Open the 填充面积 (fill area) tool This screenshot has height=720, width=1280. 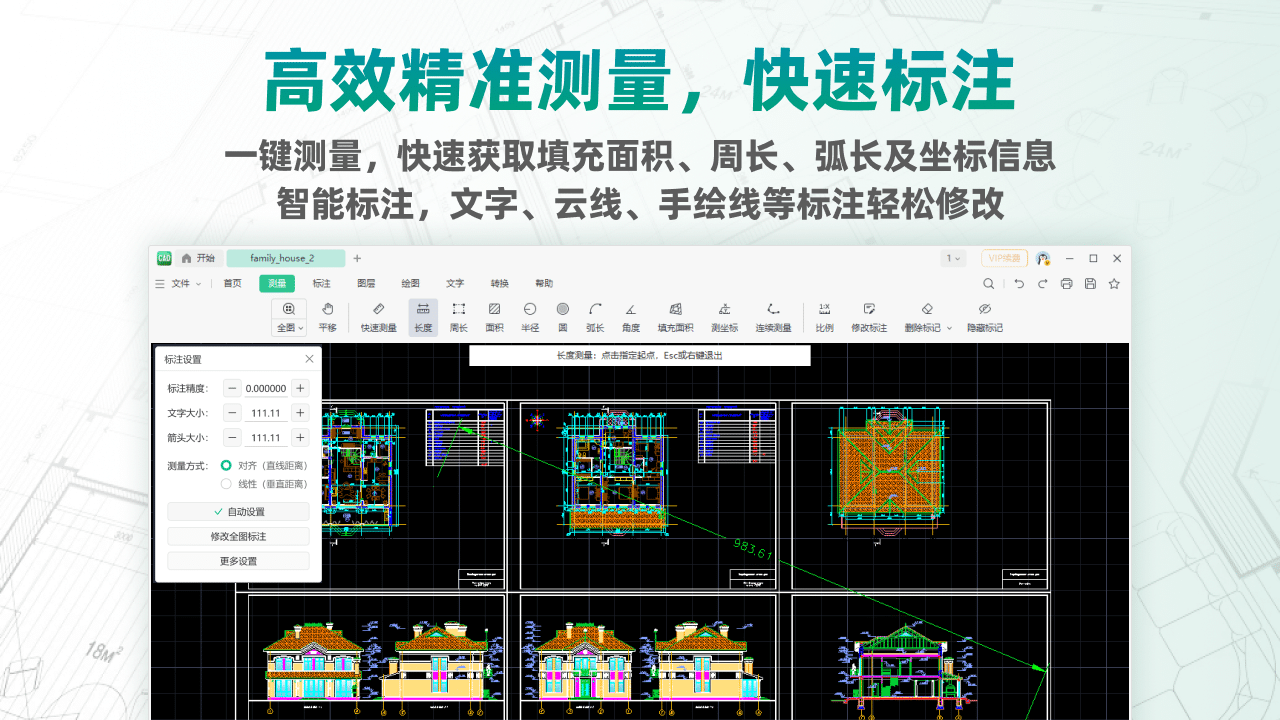tap(675, 317)
